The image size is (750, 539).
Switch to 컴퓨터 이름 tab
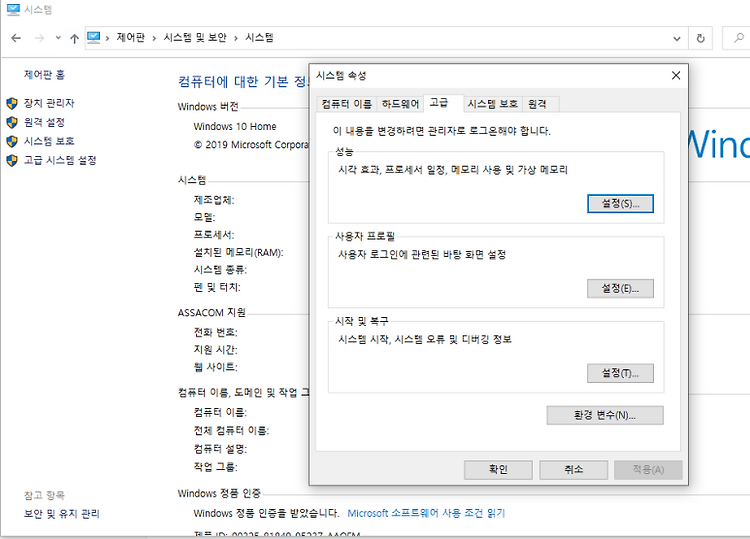coord(346,104)
